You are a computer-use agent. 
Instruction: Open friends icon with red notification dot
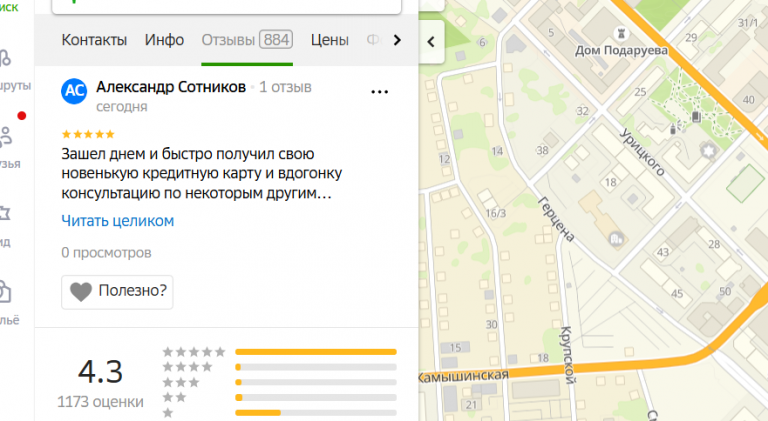point(6,137)
